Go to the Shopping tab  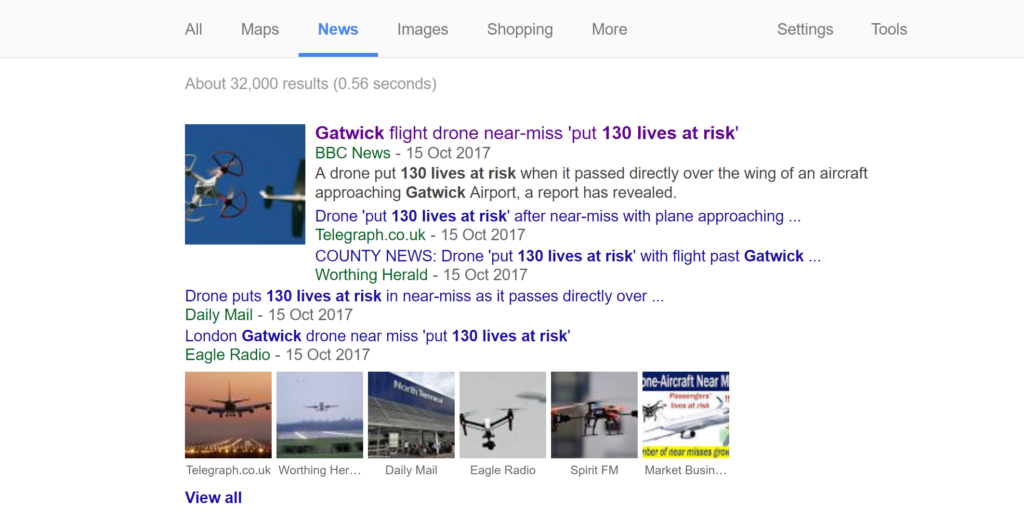(520, 29)
